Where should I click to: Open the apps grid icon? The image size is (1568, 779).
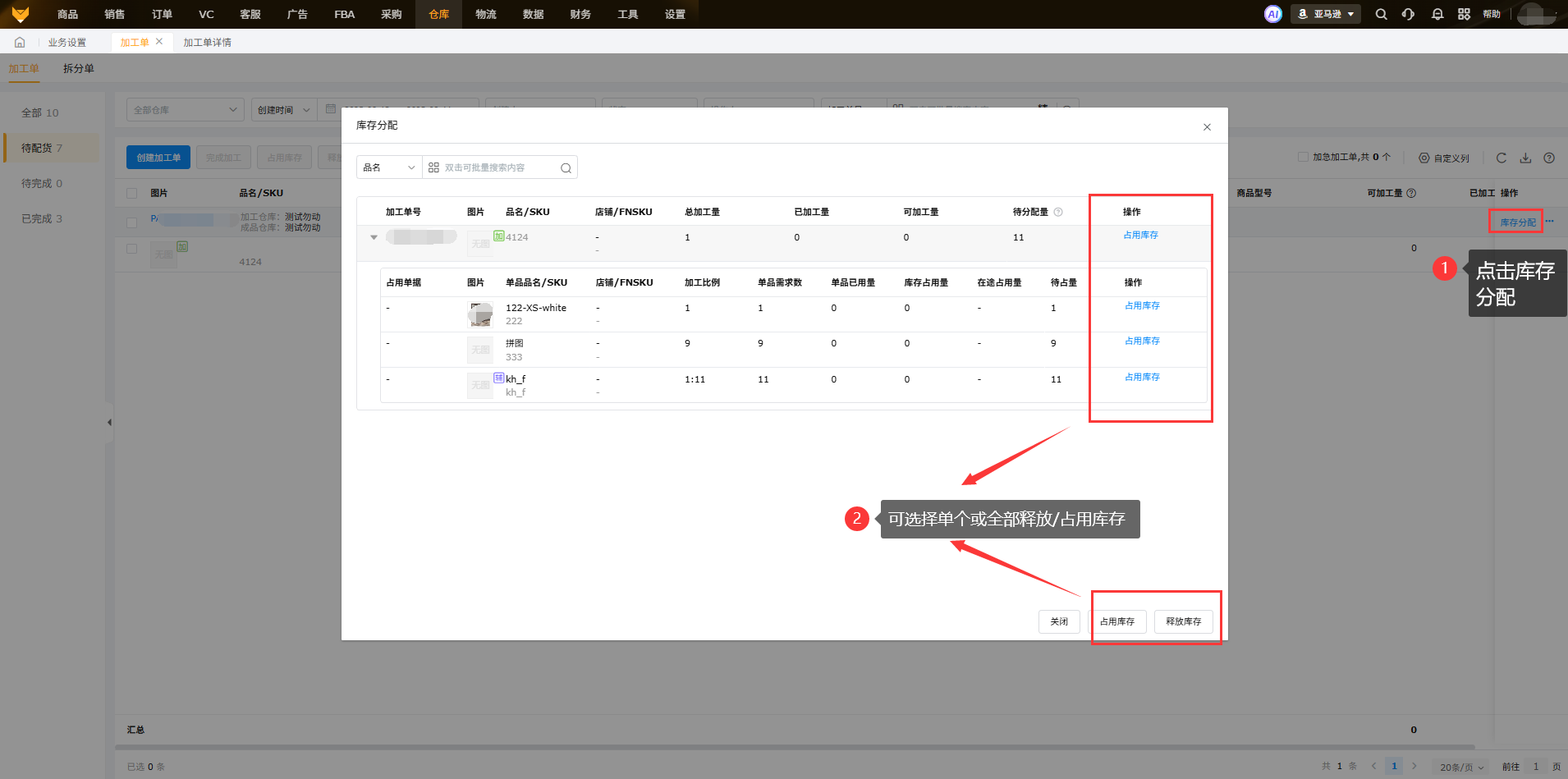pos(1464,14)
